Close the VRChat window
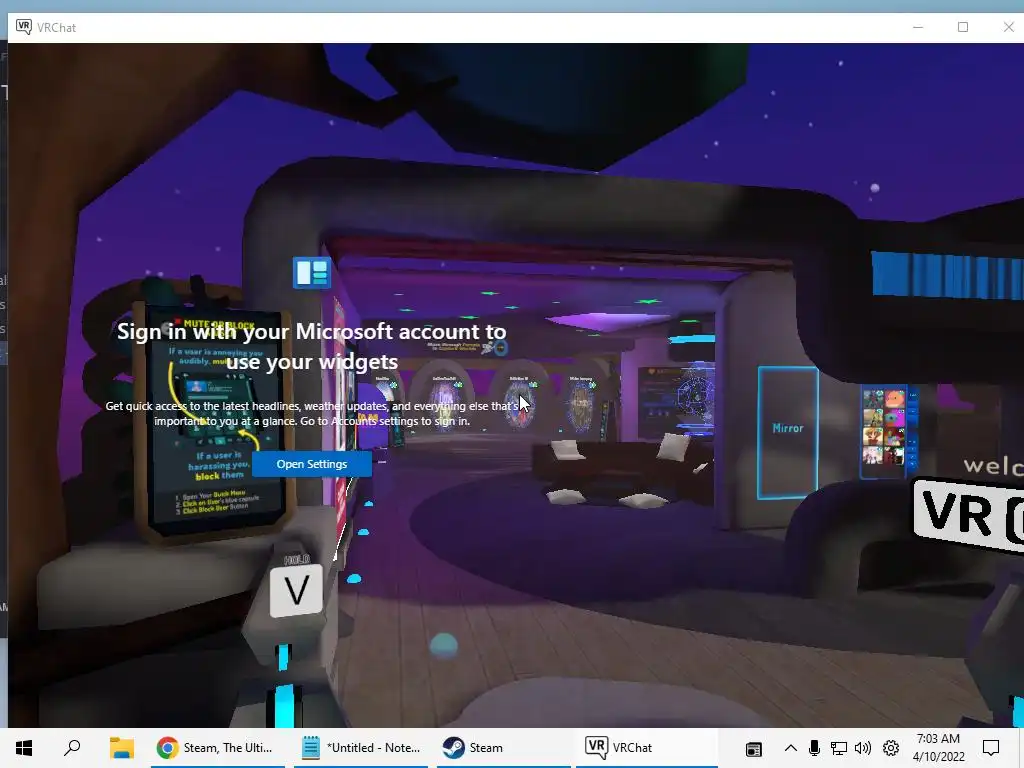 (x=1008, y=27)
